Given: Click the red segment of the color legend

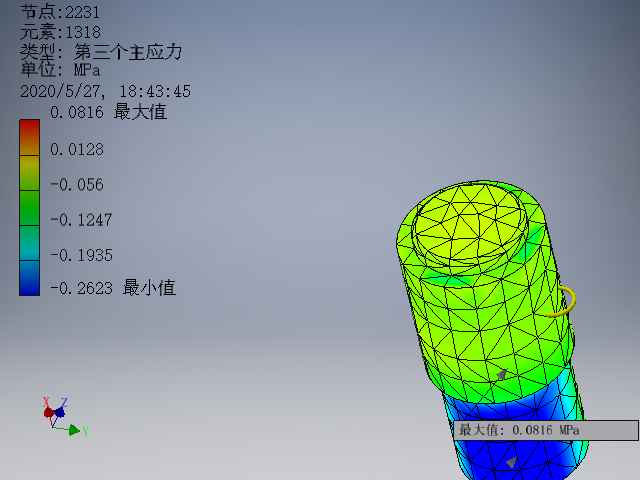Looking at the screenshot, I should pyautogui.click(x=29, y=138).
